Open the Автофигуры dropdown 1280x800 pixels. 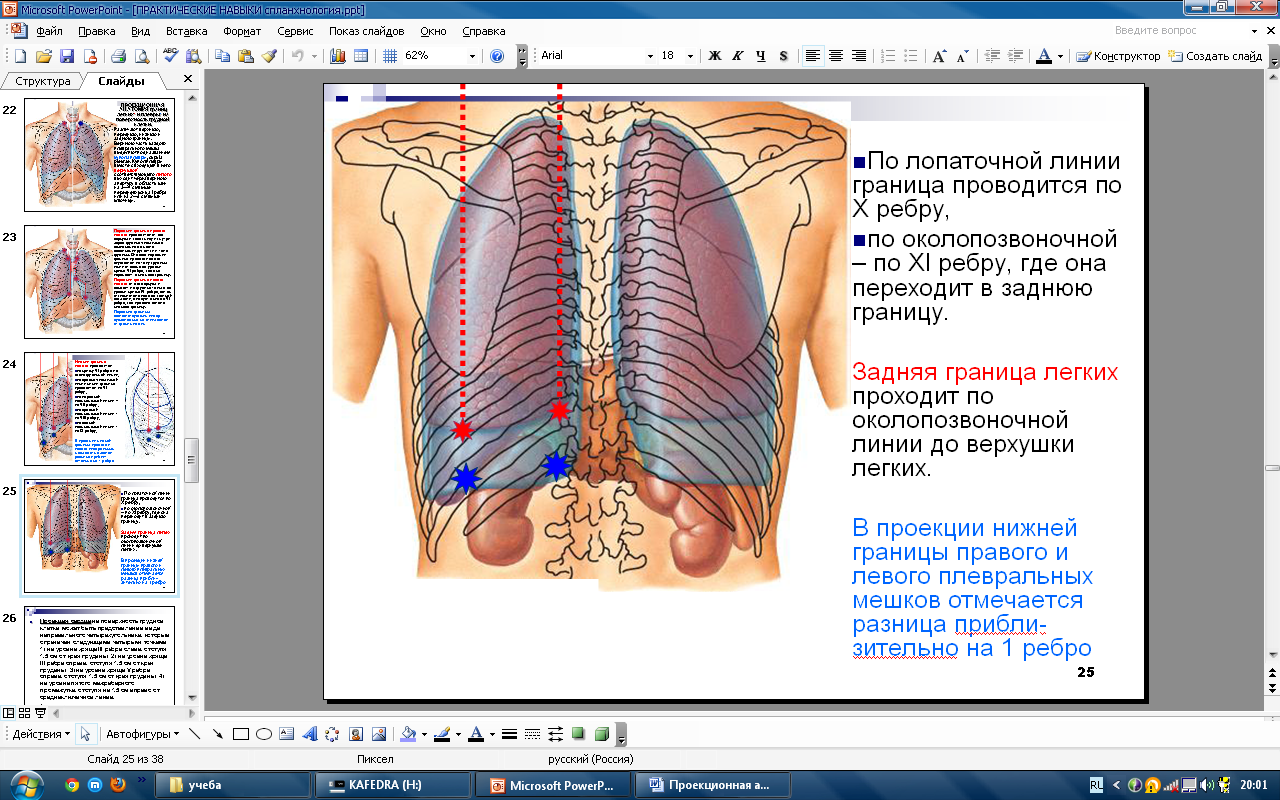pos(142,734)
